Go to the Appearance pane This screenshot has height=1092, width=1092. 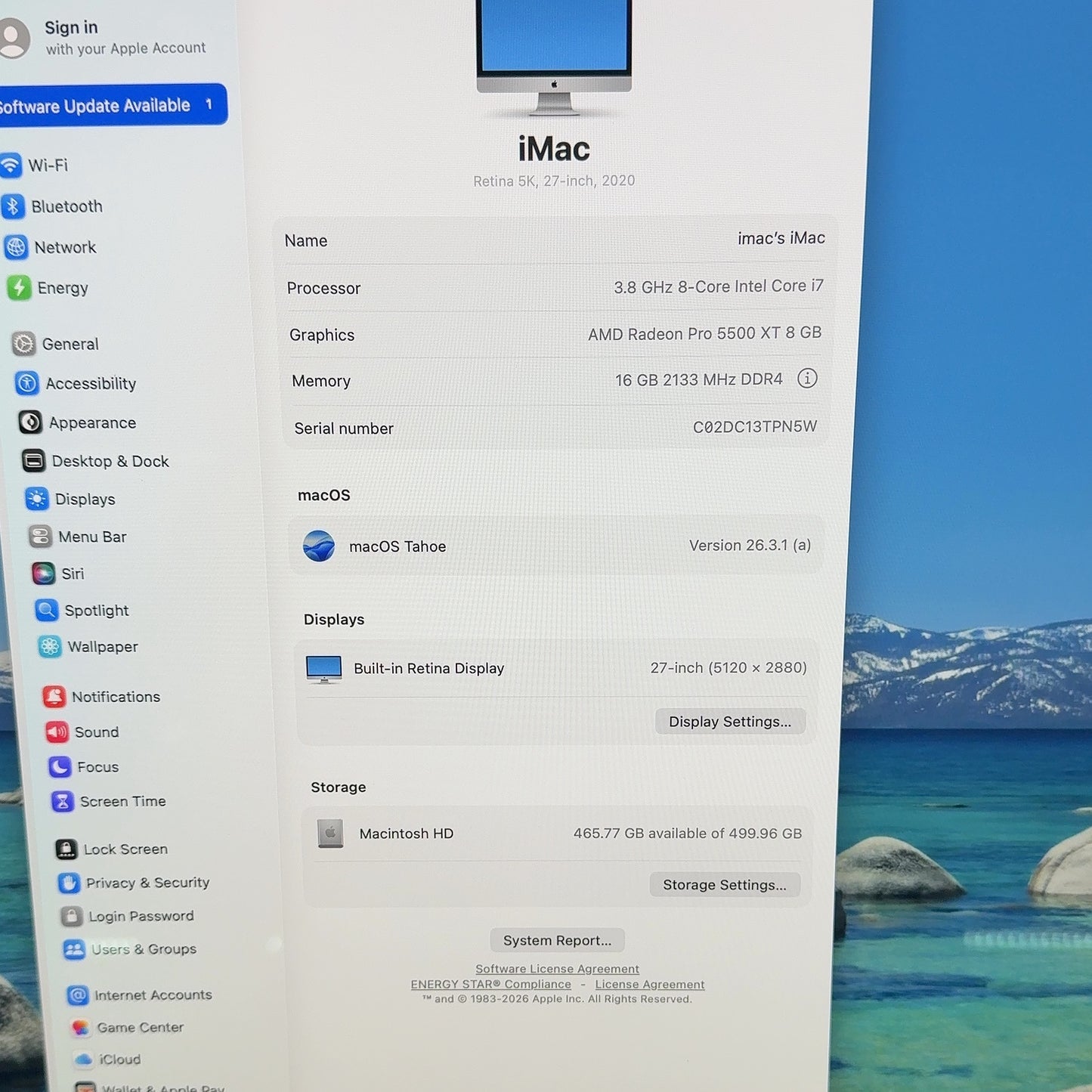coord(92,422)
